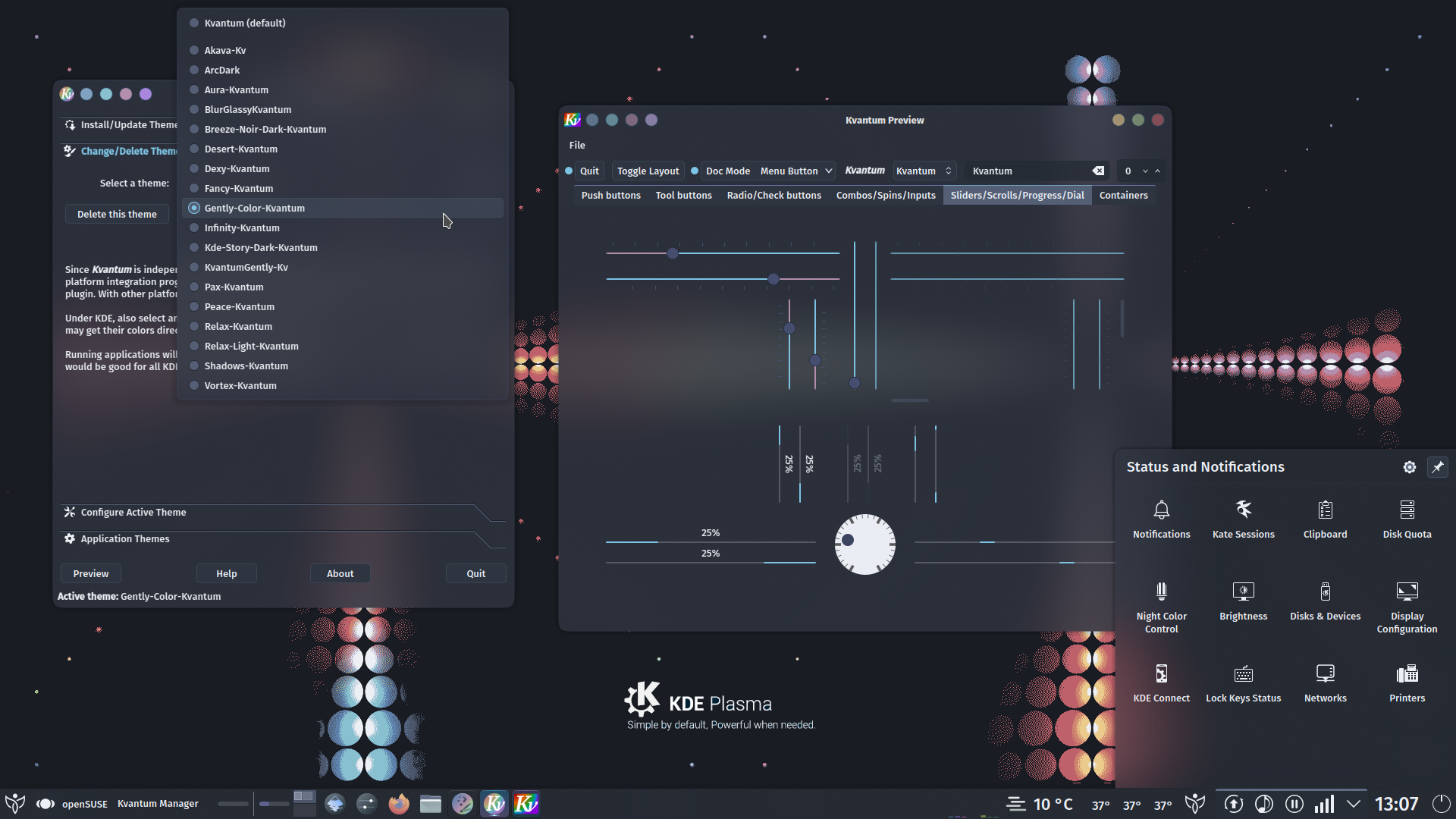Switch to Kvantum Preview taskbar entry
1456x819 pixels.
click(x=526, y=804)
